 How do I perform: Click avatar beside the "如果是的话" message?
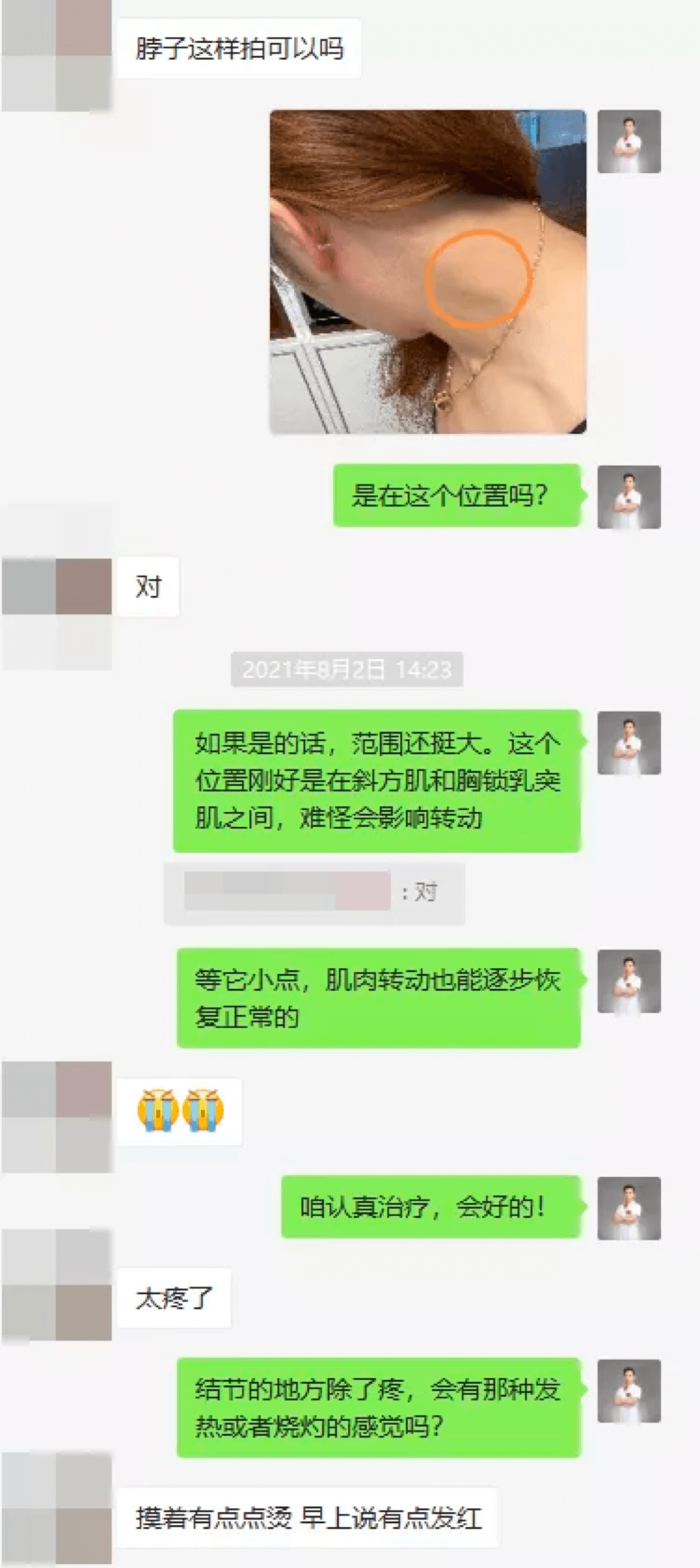629,742
